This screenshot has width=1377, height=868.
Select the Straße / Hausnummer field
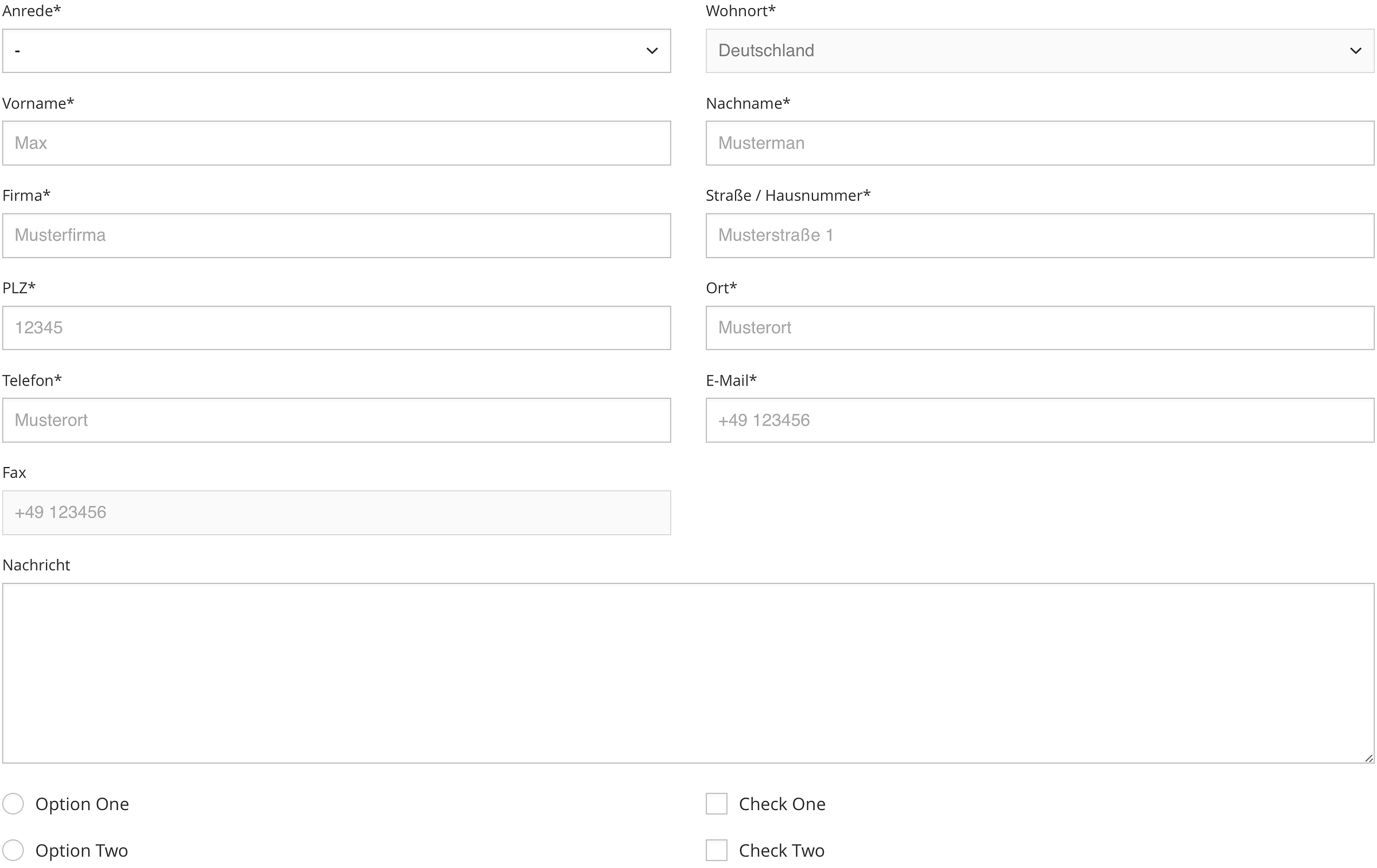point(1040,235)
